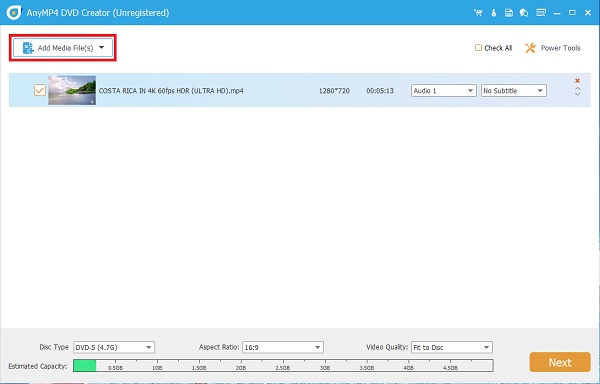Click the key register icon
The image size is (600, 384).
[494, 13]
